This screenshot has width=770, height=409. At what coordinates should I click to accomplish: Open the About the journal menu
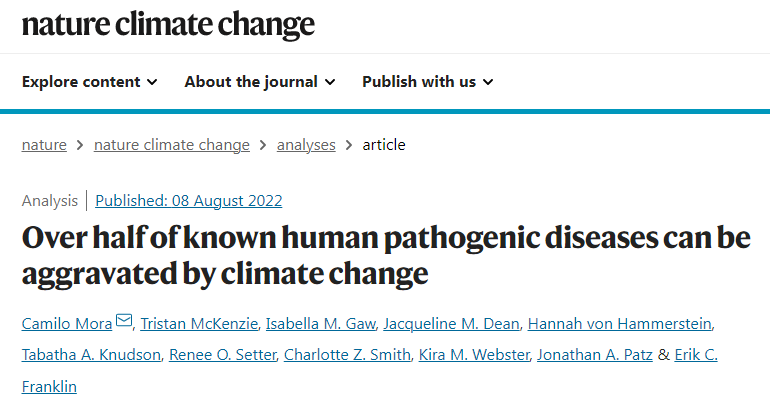(x=260, y=82)
